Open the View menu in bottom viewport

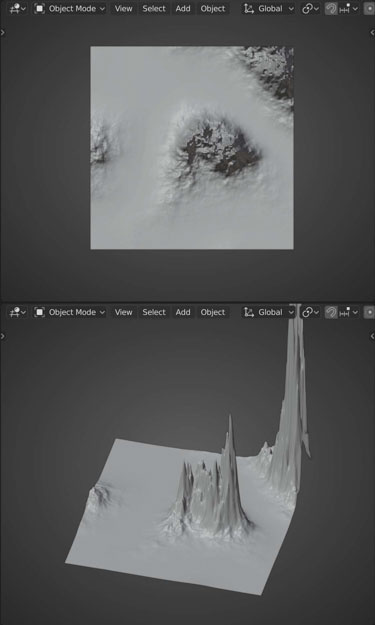tap(123, 312)
